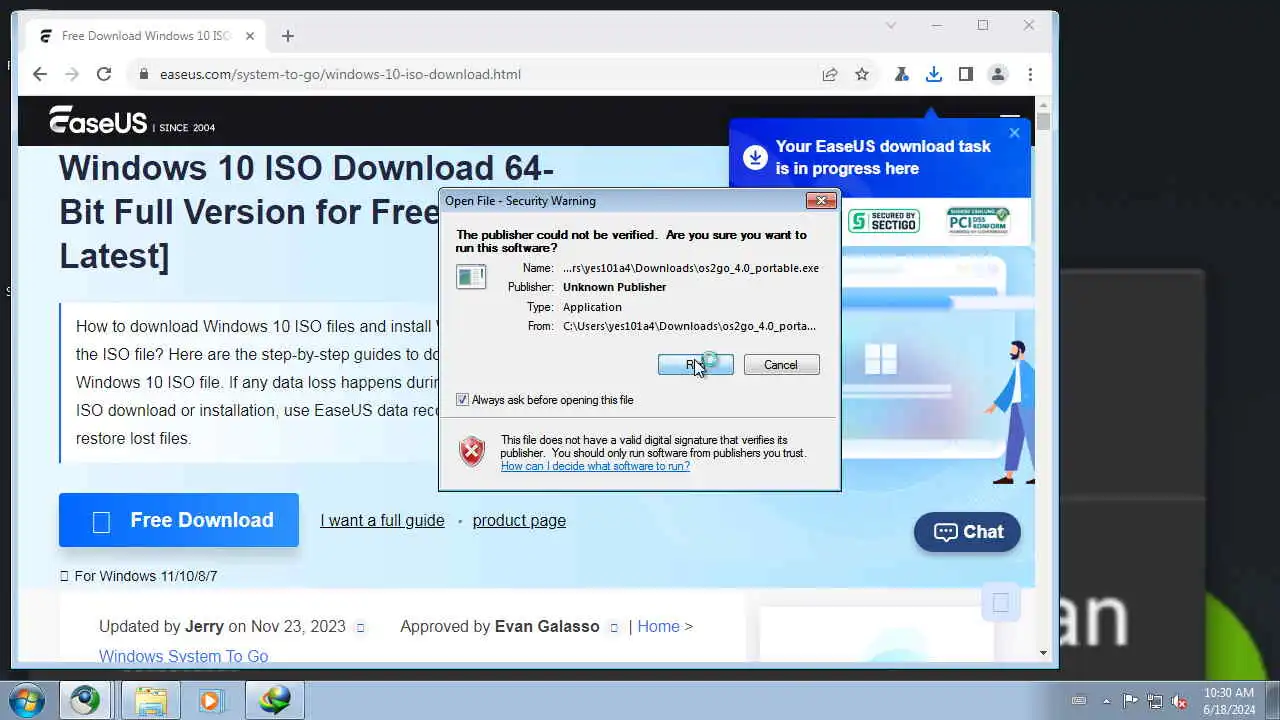Image resolution: width=1280 pixels, height=720 pixels.
Task: Open the Chat widget
Action: (x=967, y=532)
